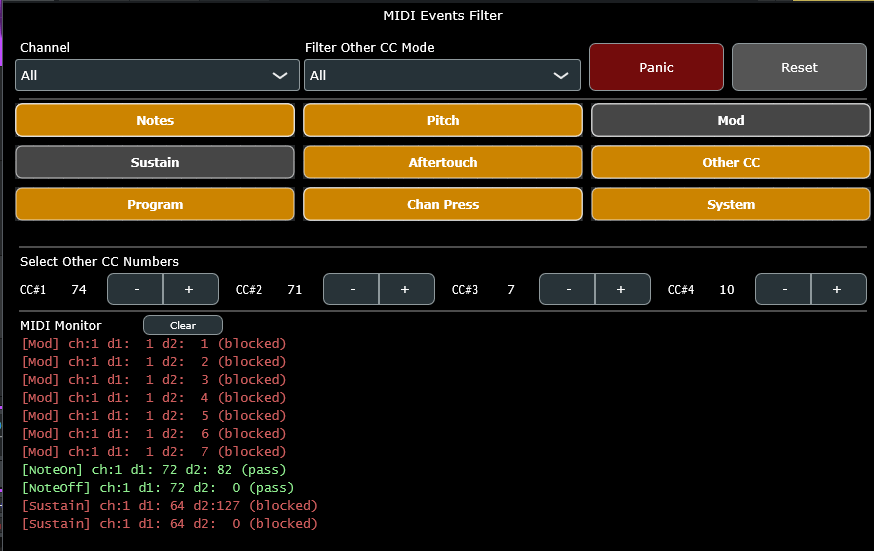
Task: Increase the CC#4 number with plus
Action: (x=838, y=289)
